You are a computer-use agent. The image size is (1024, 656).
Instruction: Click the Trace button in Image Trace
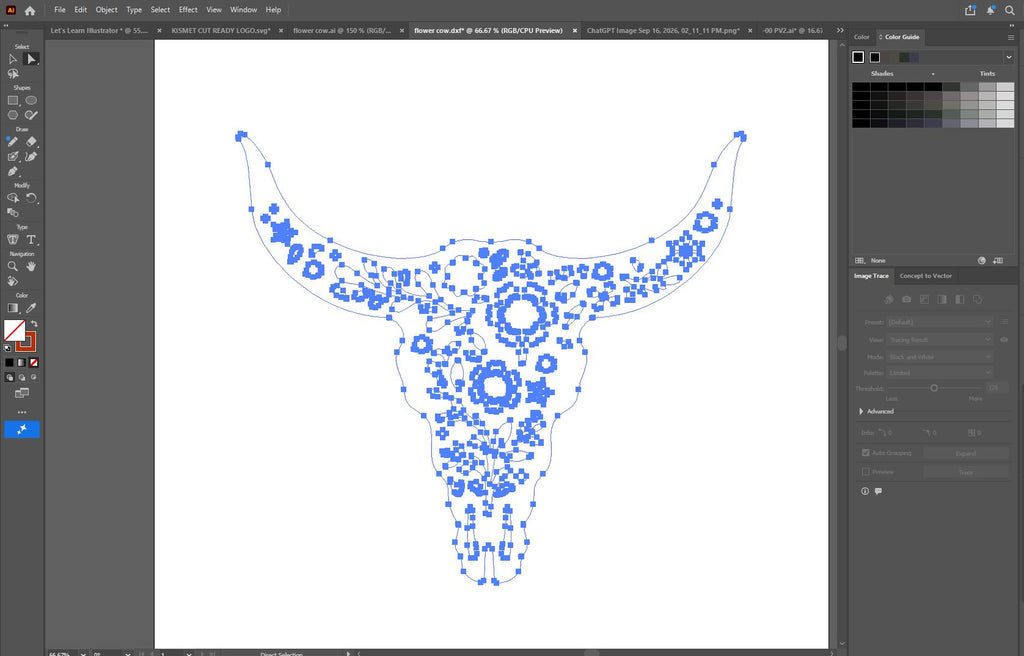click(966, 472)
